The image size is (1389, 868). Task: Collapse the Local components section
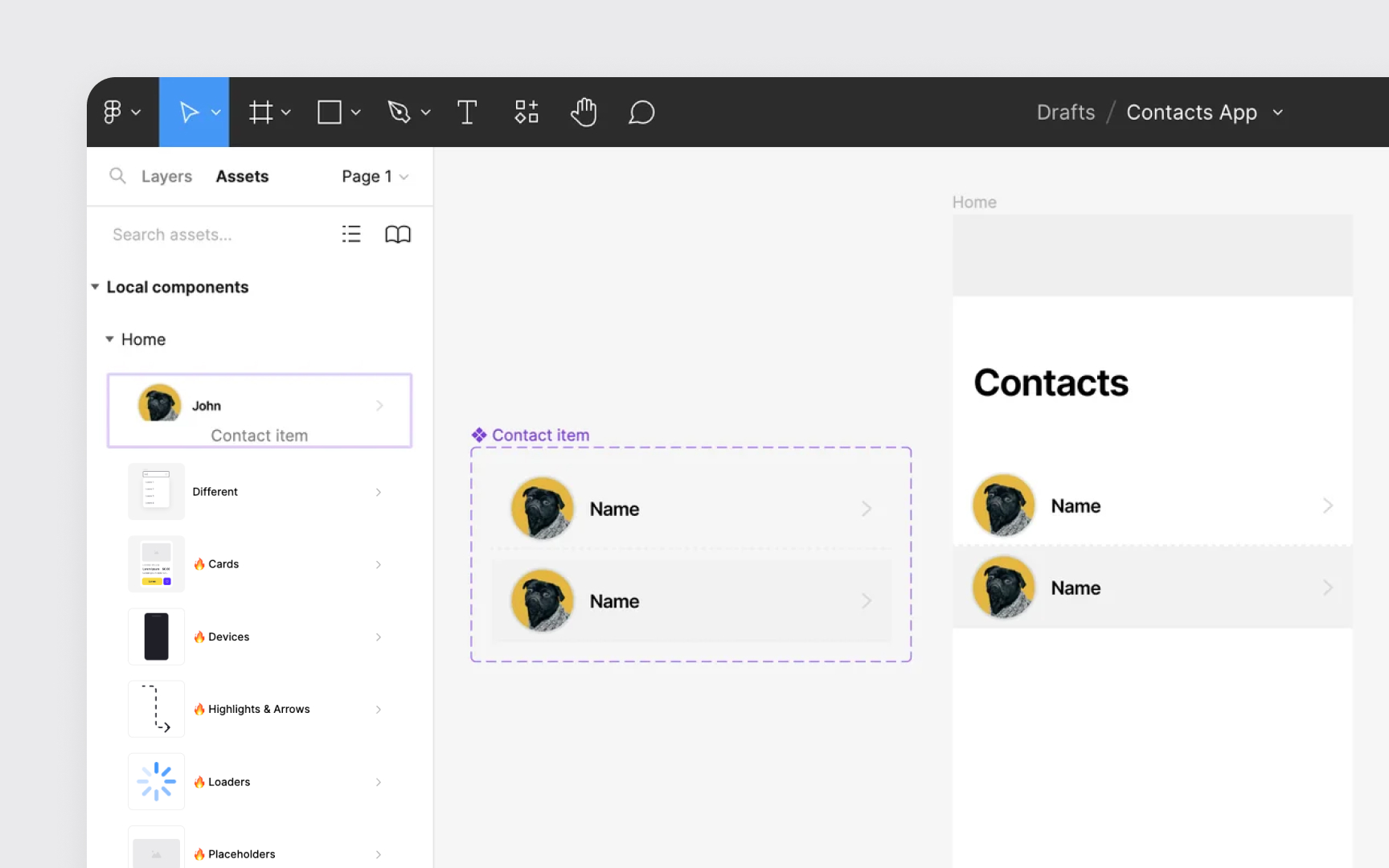(x=95, y=287)
